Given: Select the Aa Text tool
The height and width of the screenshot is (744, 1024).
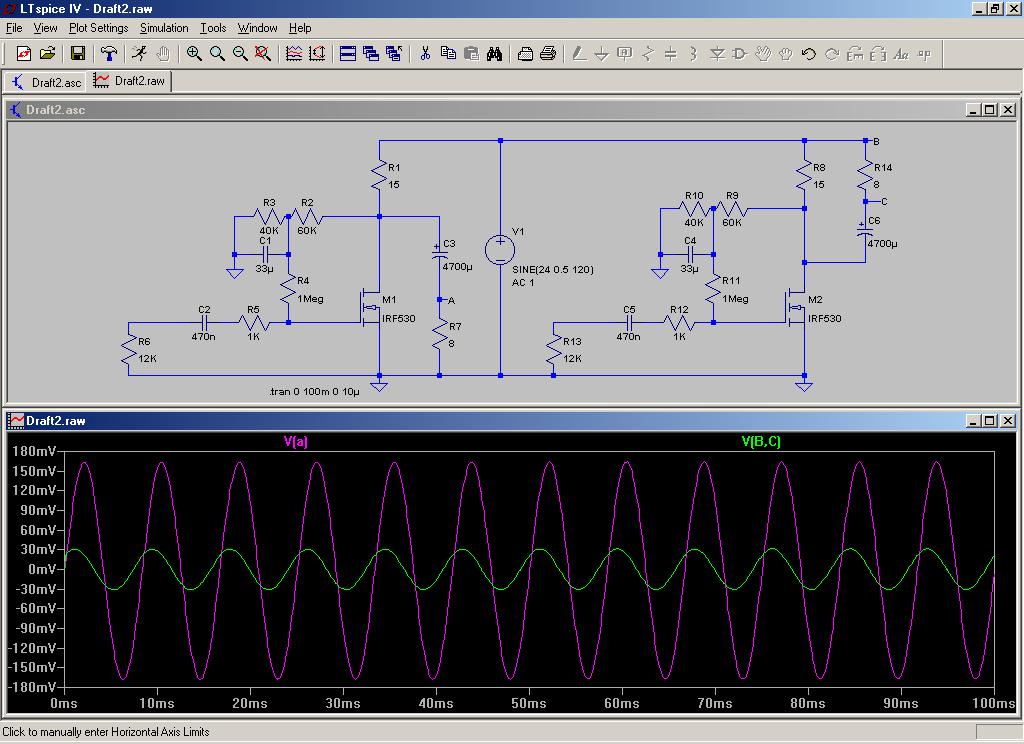Looking at the screenshot, I should point(901,54).
